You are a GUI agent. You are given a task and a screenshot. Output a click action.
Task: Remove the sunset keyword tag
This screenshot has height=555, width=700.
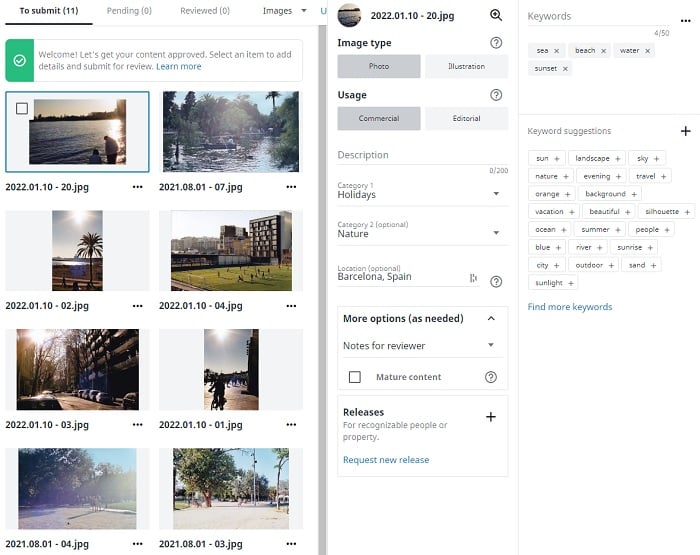(x=565, y=69)
